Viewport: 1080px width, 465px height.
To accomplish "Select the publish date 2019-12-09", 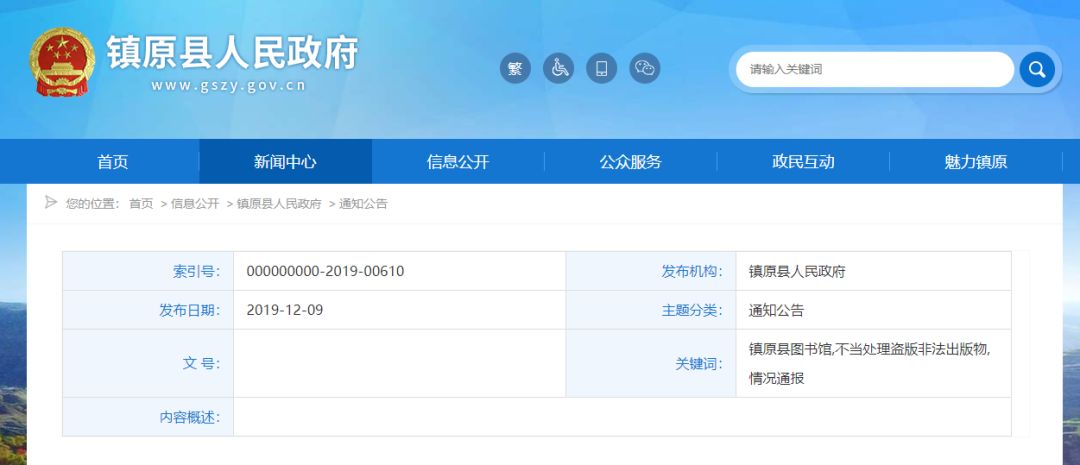I will click(x=284, y=310).
